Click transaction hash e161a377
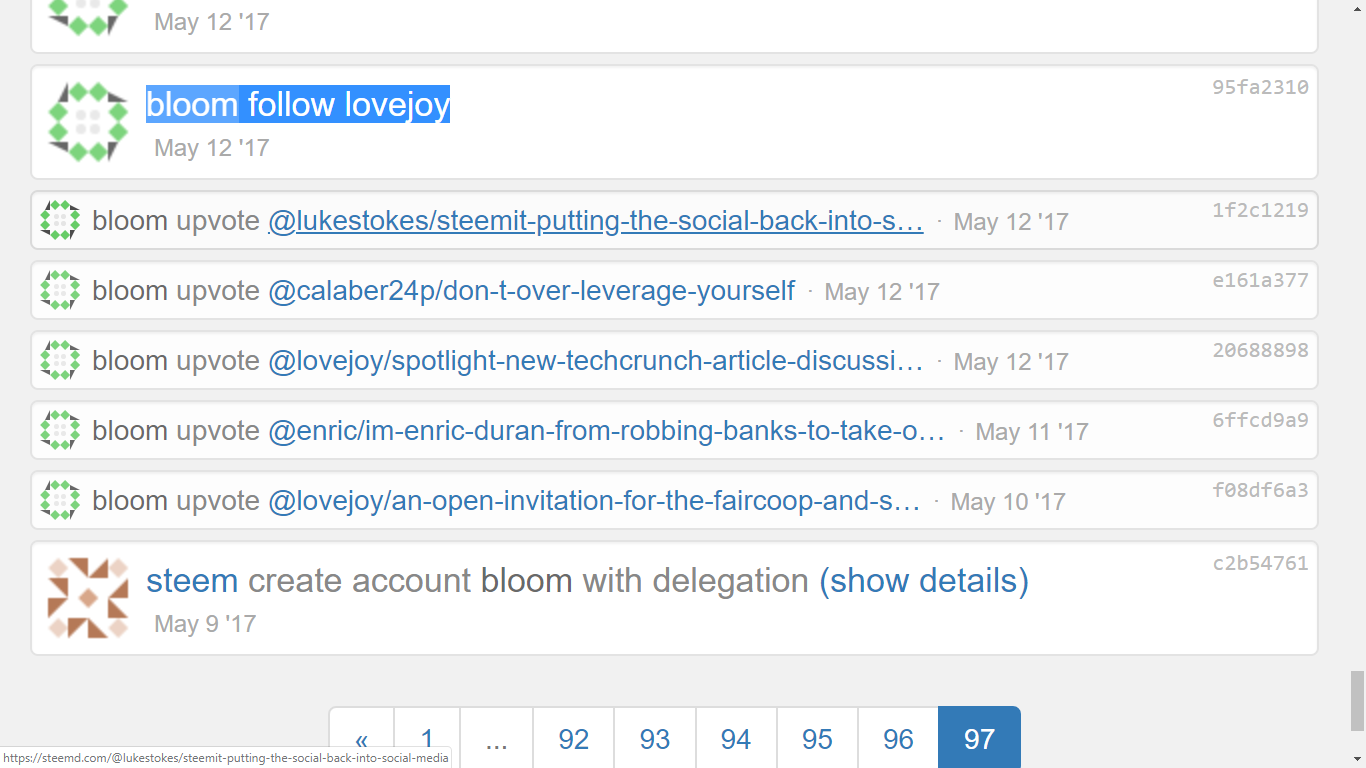Image resolution: width=1366 pixels, height=768 pixels. coord(1260,280)
